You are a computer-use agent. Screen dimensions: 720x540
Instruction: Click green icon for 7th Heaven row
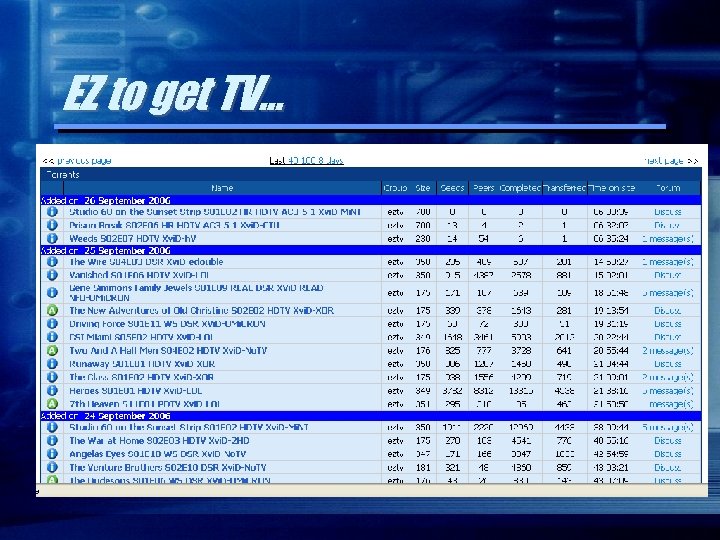point(52,404)
